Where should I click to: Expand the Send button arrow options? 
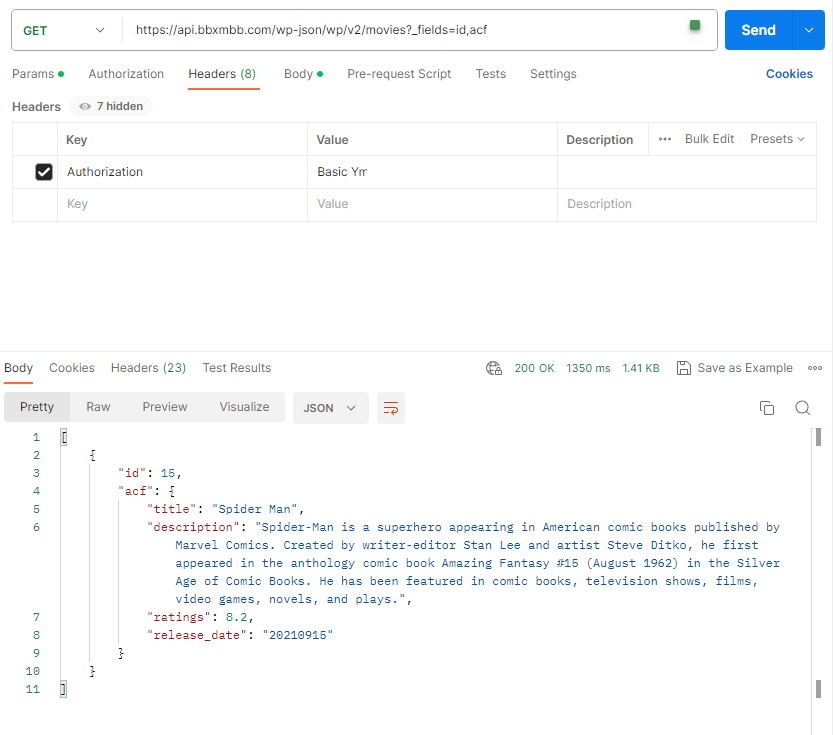(x=808, y=30)
